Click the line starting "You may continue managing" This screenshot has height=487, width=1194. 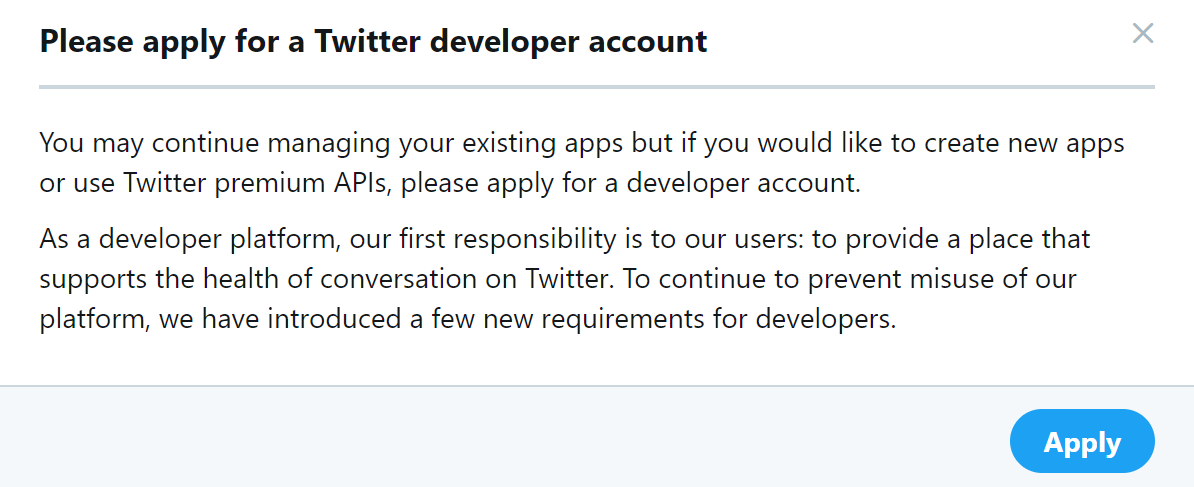[x=582, y=143]
